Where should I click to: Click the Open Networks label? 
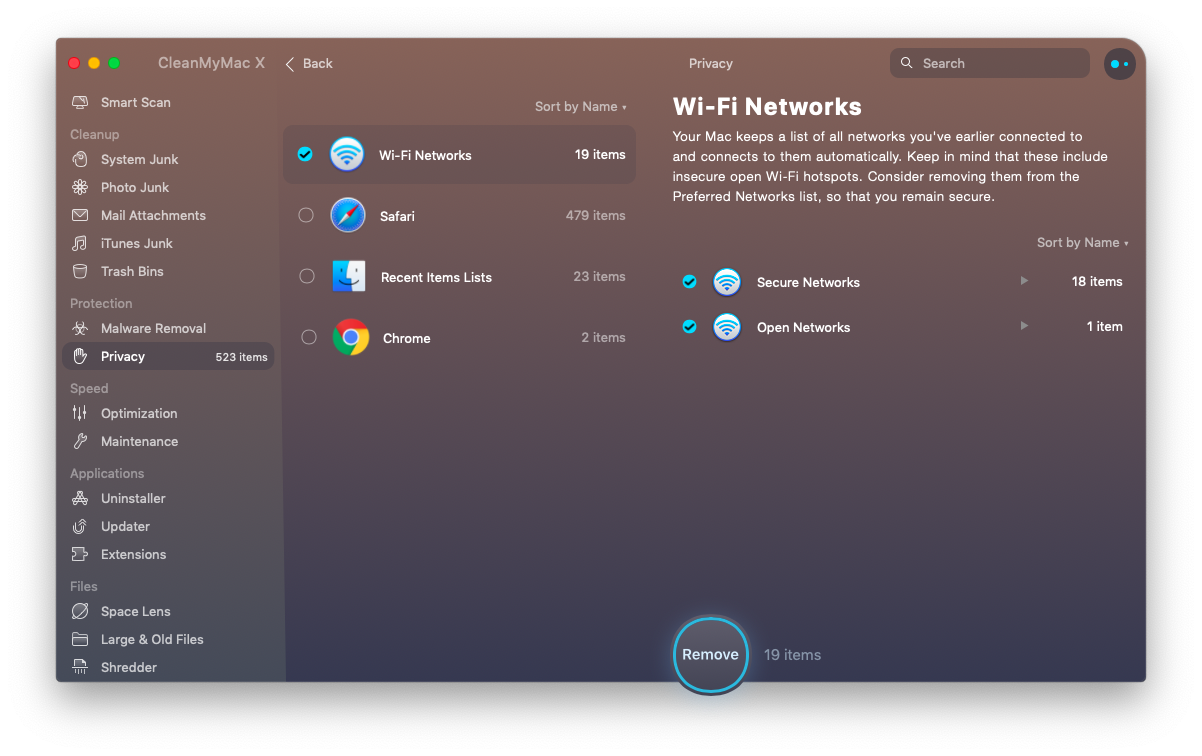pyautogui.click(x=803, y=327)
